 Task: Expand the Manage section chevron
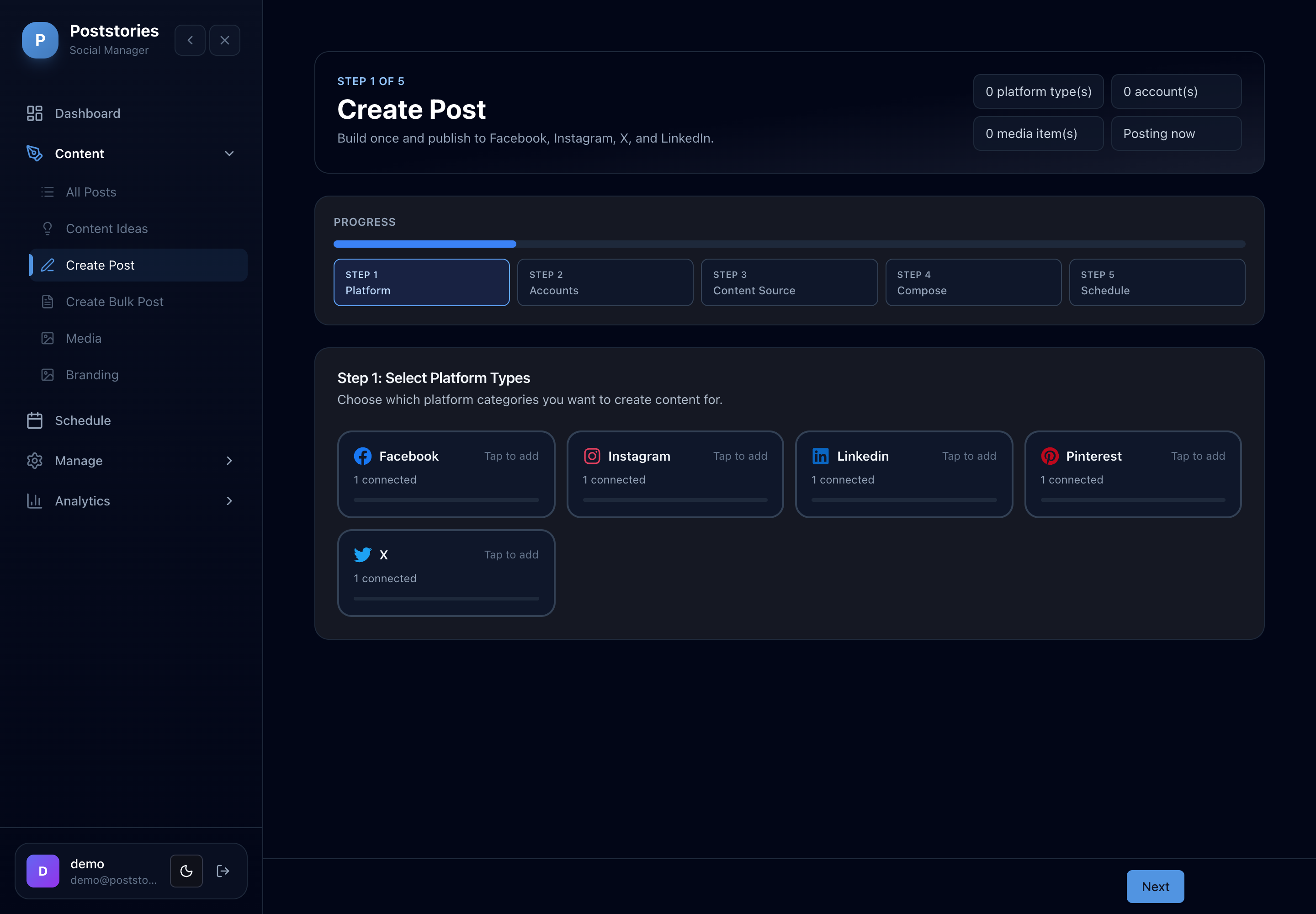(x=229, y=461)
